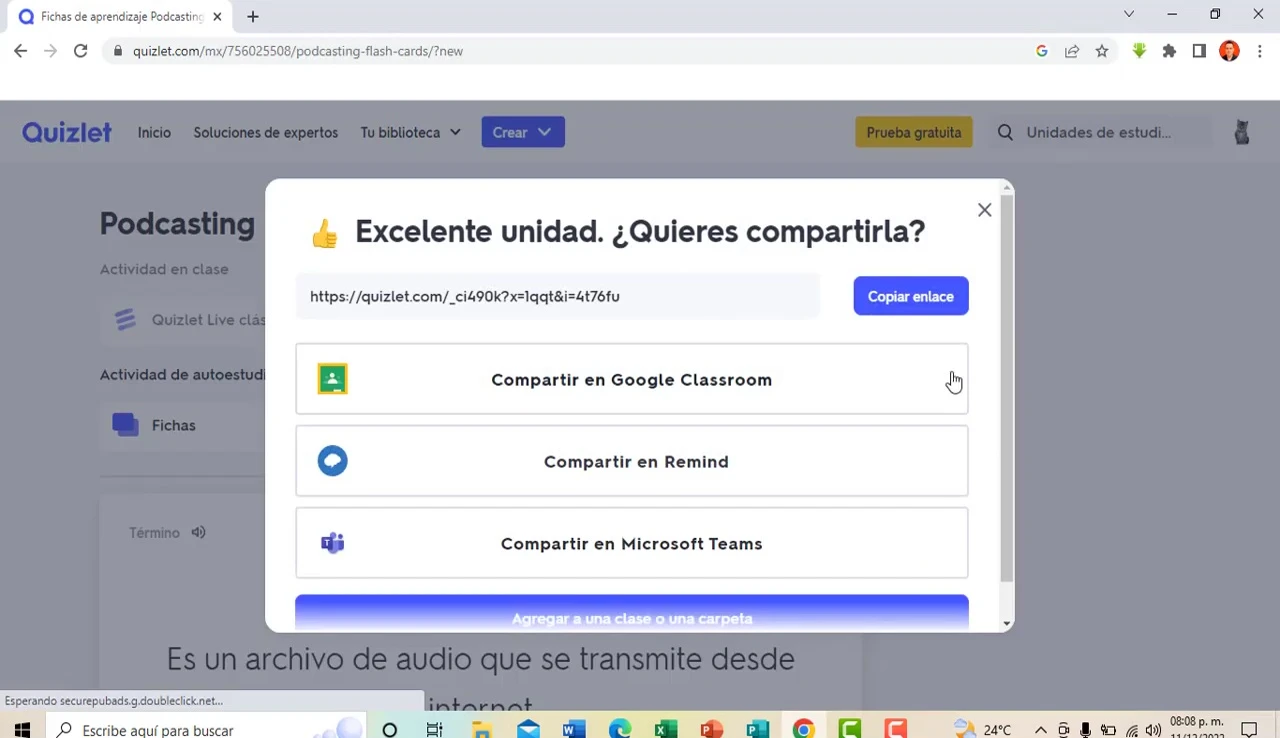Screen dimensions: 1280x738
Task: Click the Quizlet Live stacked icon
Action: pyautogui.click(x=125, y=320)
